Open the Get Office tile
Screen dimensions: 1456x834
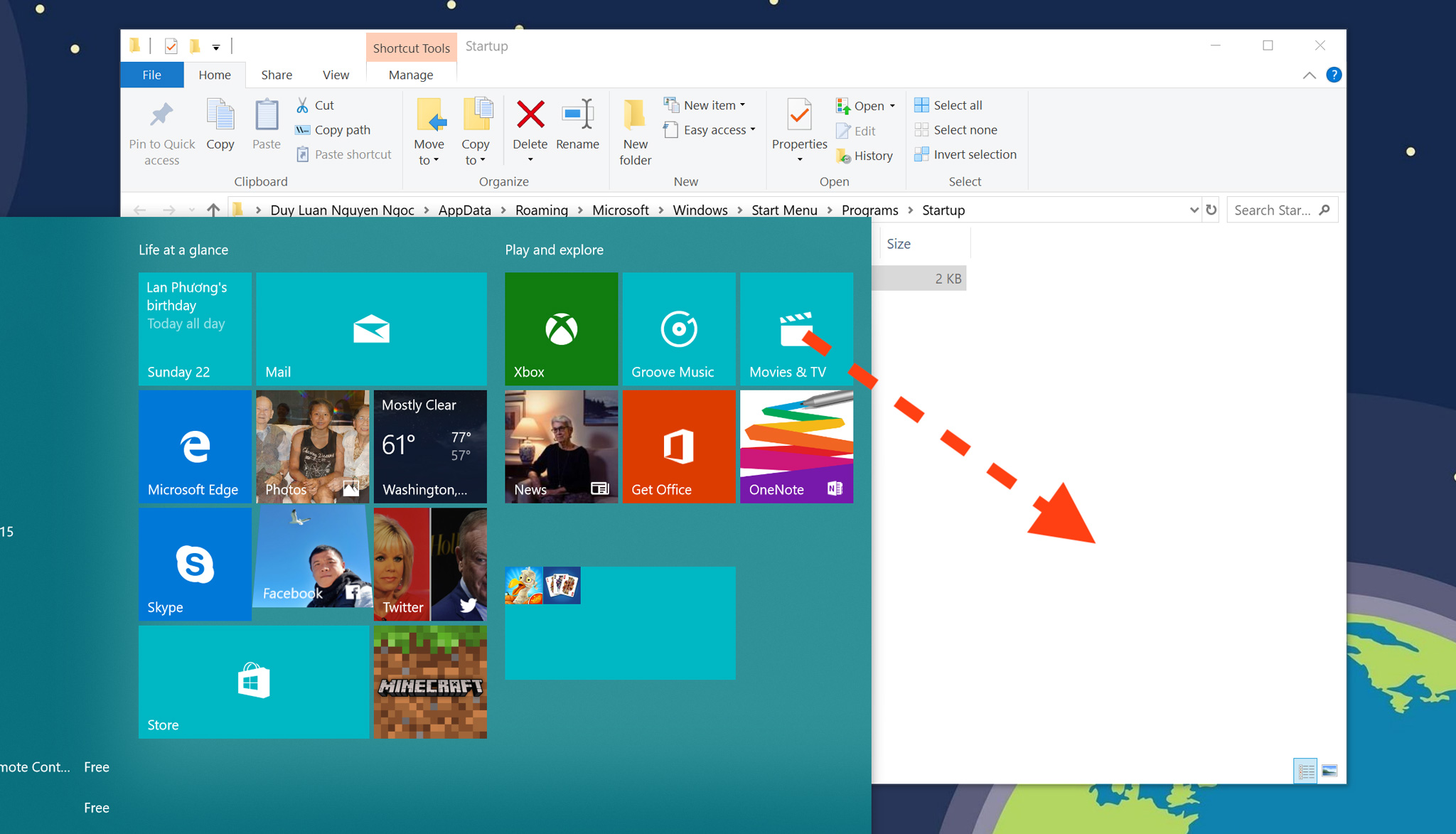coord(679,447)
